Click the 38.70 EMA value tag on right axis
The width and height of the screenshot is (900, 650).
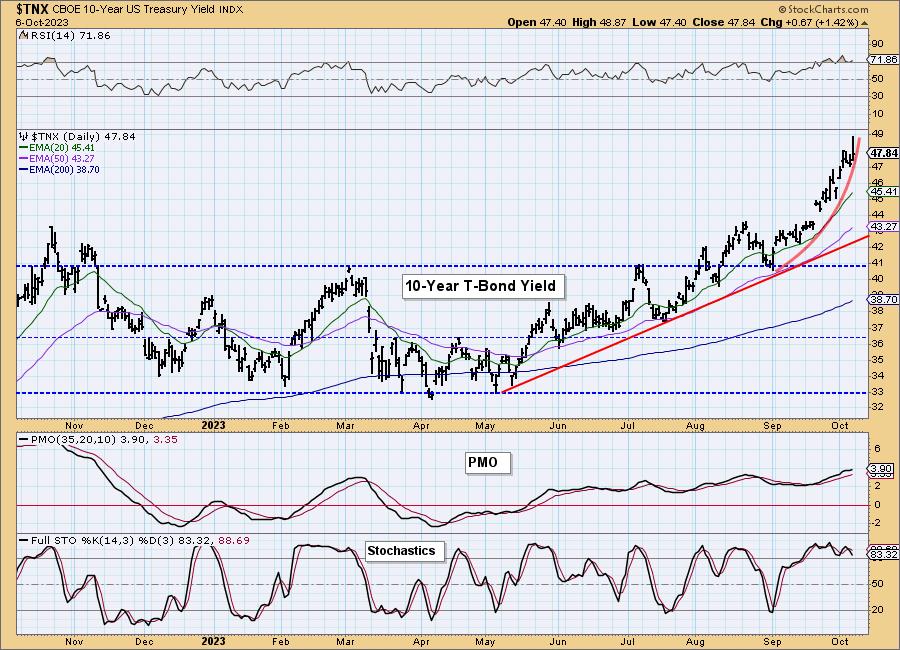pos(883,299)
